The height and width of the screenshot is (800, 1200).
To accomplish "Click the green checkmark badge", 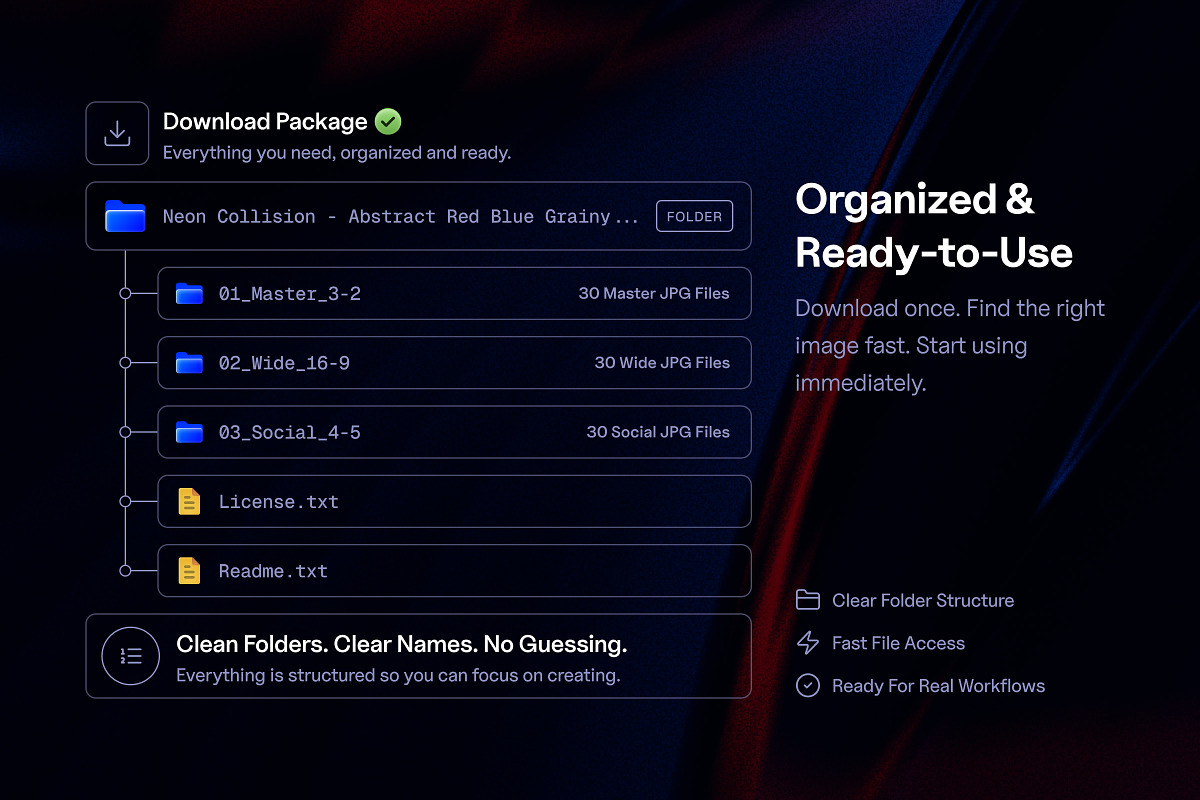I will pos(388,122).
